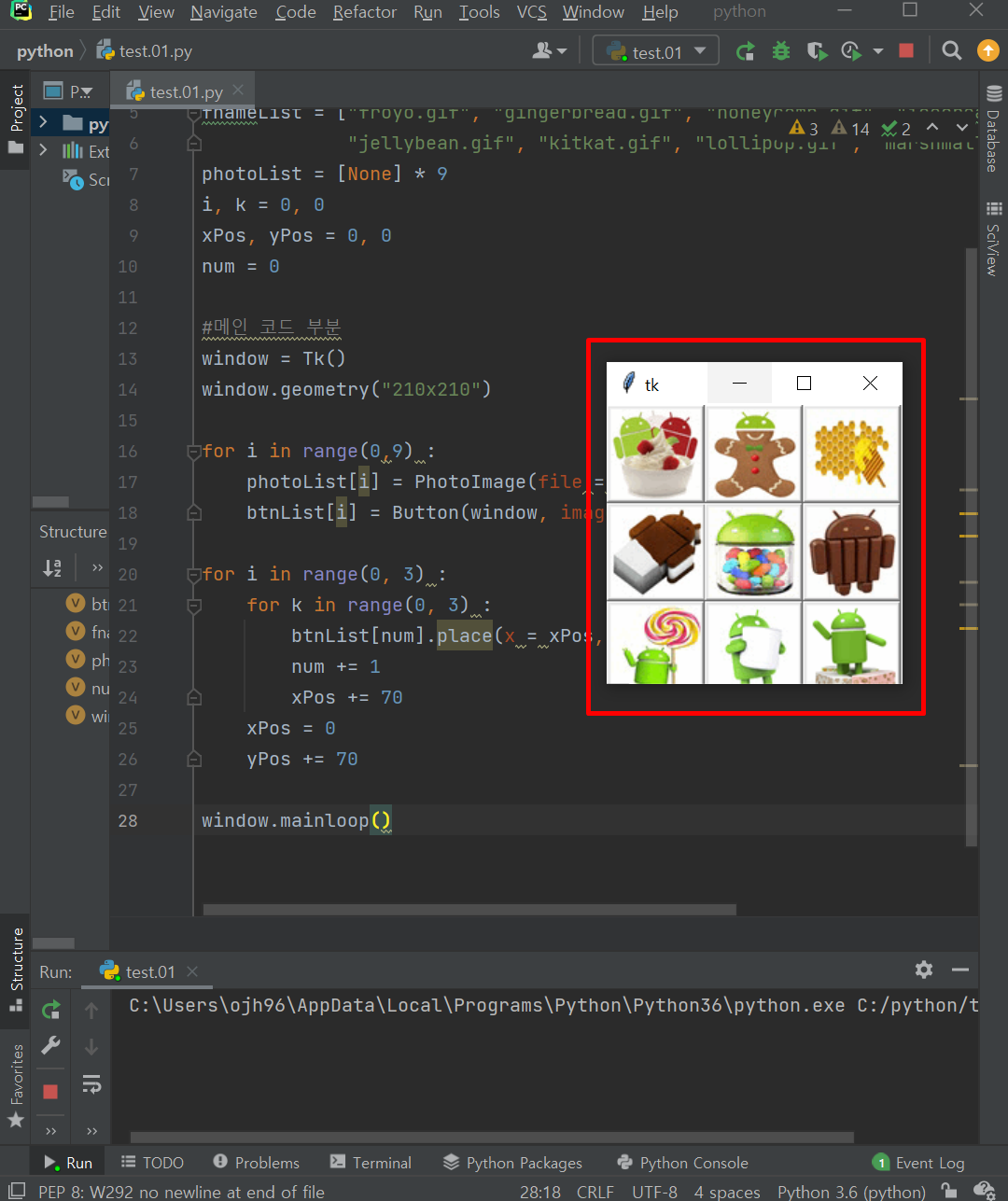Toggle the Favorites tool window sidebar button
The width and height of the screenshot is (1008, 1201).
point(16,1086)
